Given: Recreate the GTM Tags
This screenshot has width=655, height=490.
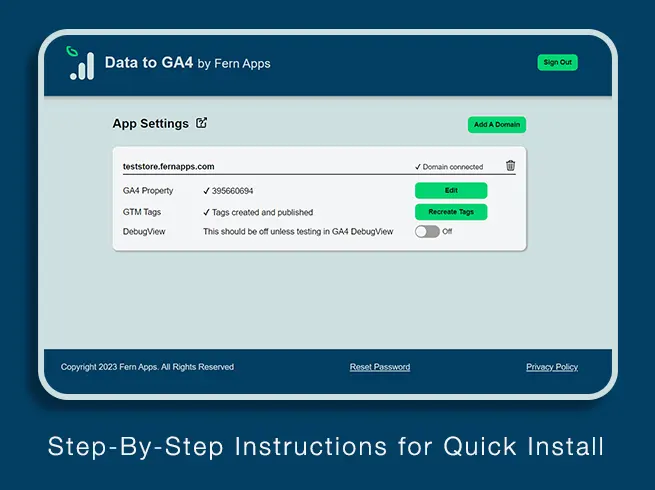Looking at the screenshot, I should click(x=451, y=212).
